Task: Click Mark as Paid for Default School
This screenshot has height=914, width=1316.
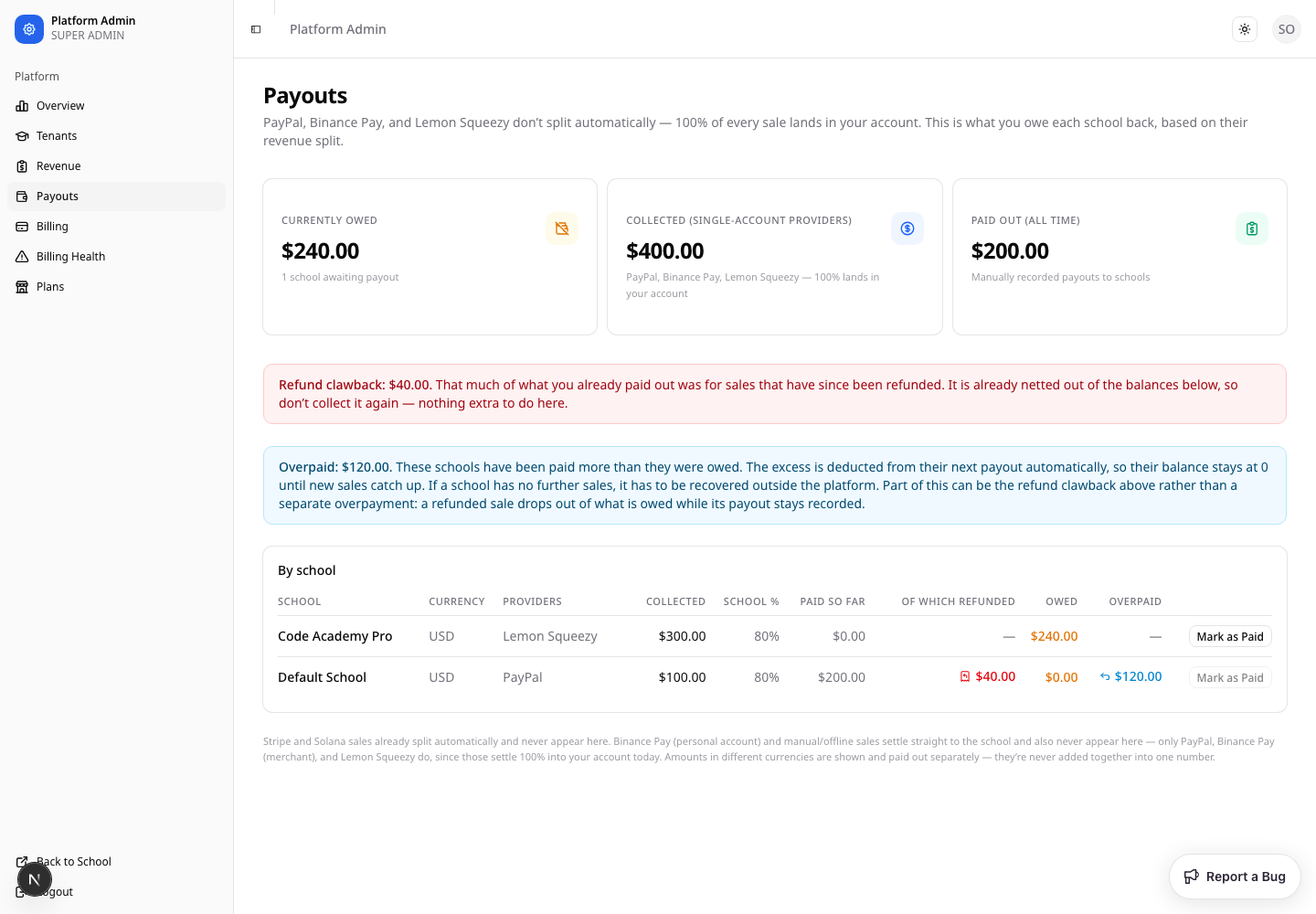Action: [x=1230, y=677]
